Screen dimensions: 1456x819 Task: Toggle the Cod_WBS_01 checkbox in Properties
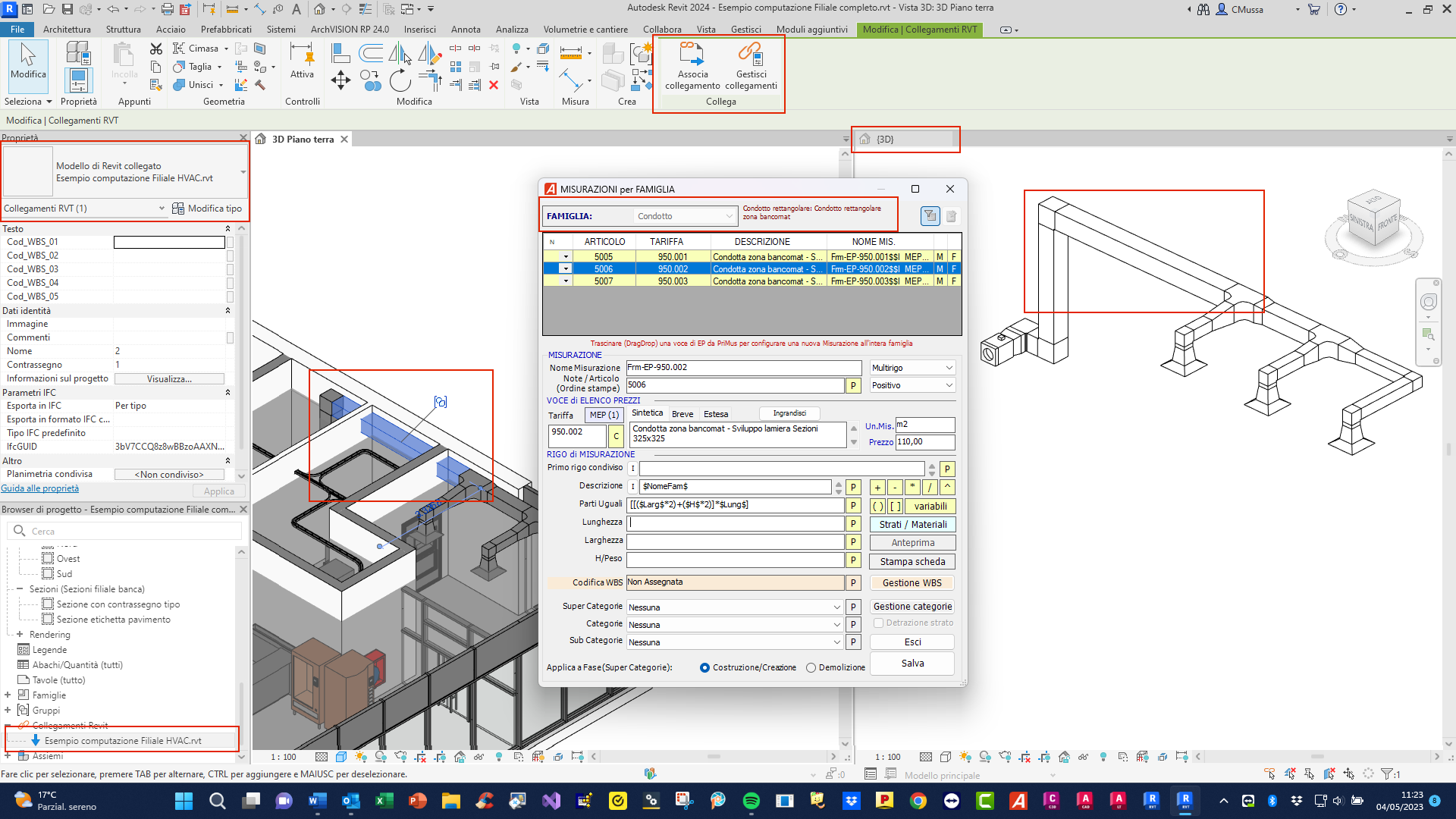click(x=230, y=243)
